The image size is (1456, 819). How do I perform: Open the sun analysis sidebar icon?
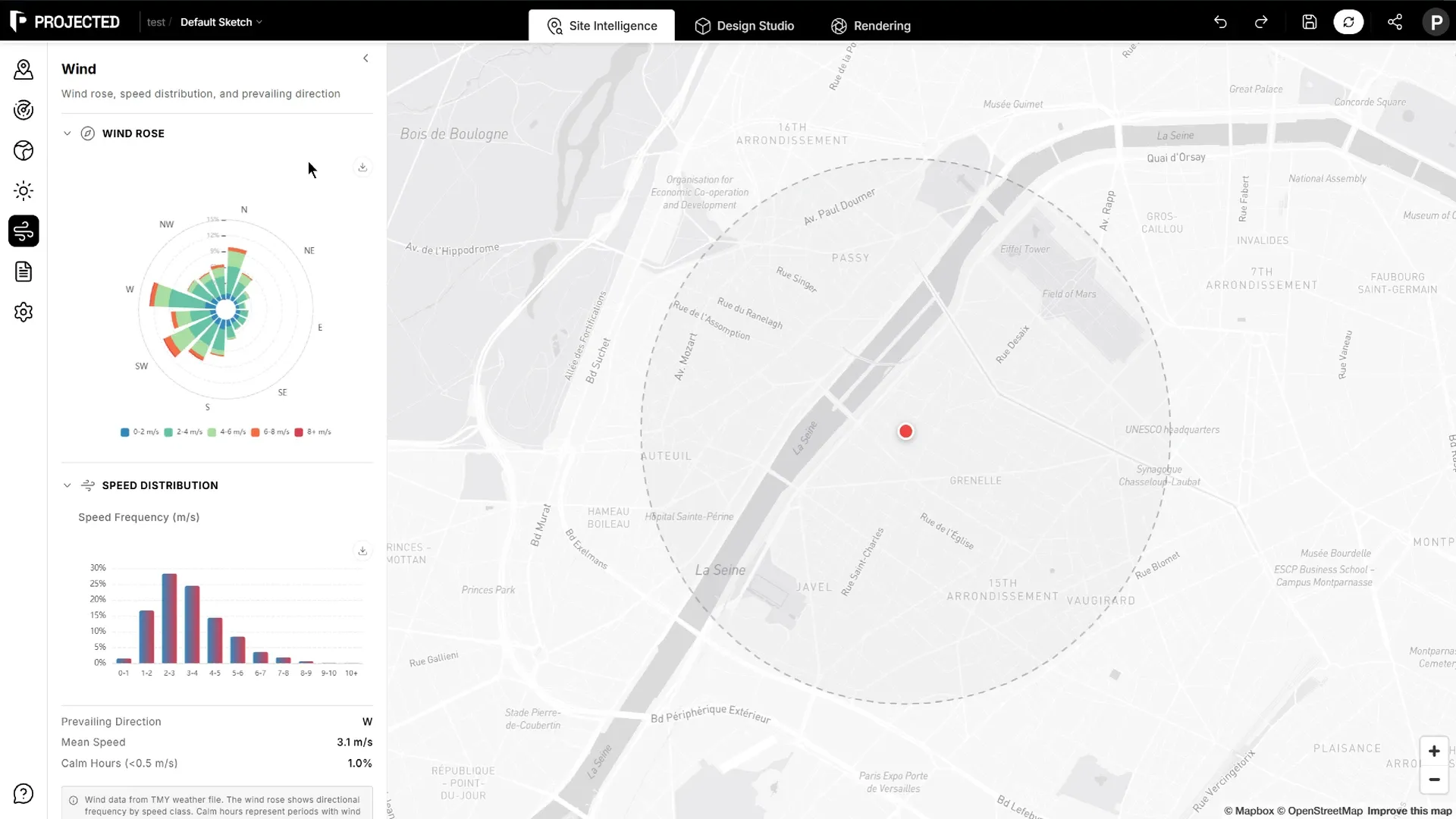click(x=24, y=190)
